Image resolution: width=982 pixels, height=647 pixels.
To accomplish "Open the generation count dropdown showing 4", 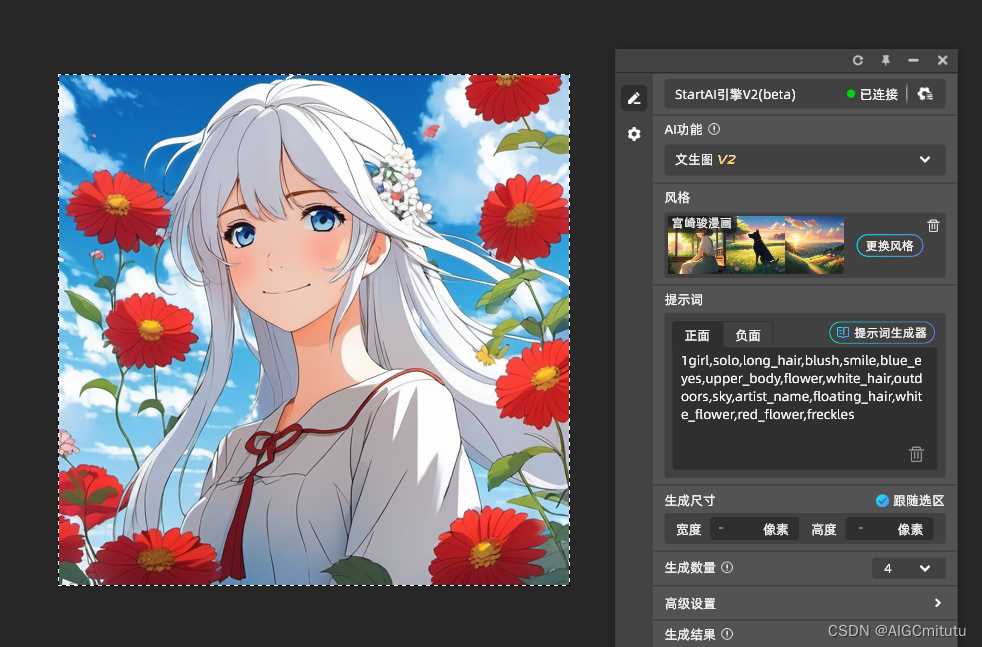I will (x=908, y=568).
